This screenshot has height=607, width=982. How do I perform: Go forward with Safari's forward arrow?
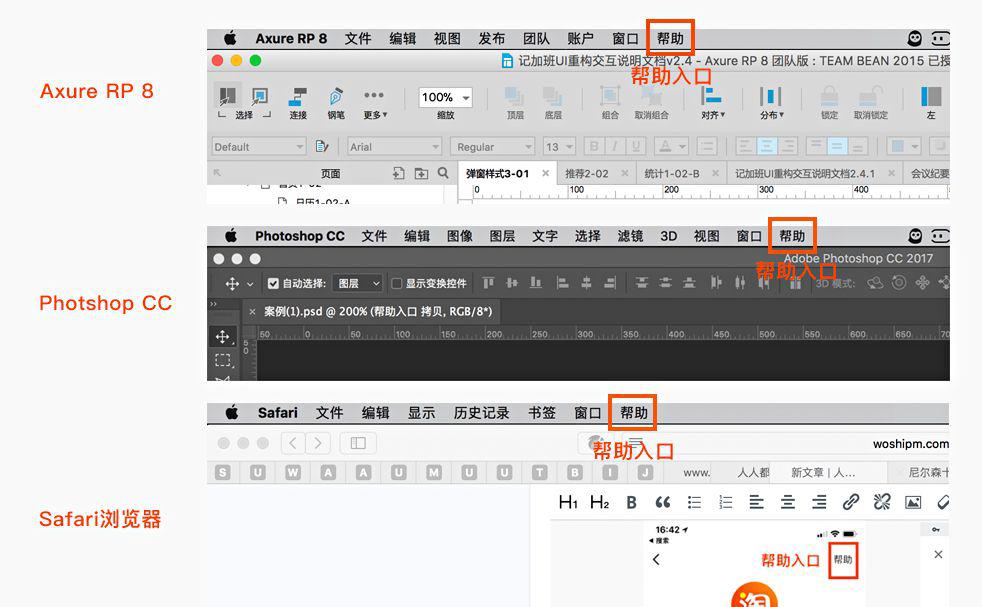click(x=318, y=444)
